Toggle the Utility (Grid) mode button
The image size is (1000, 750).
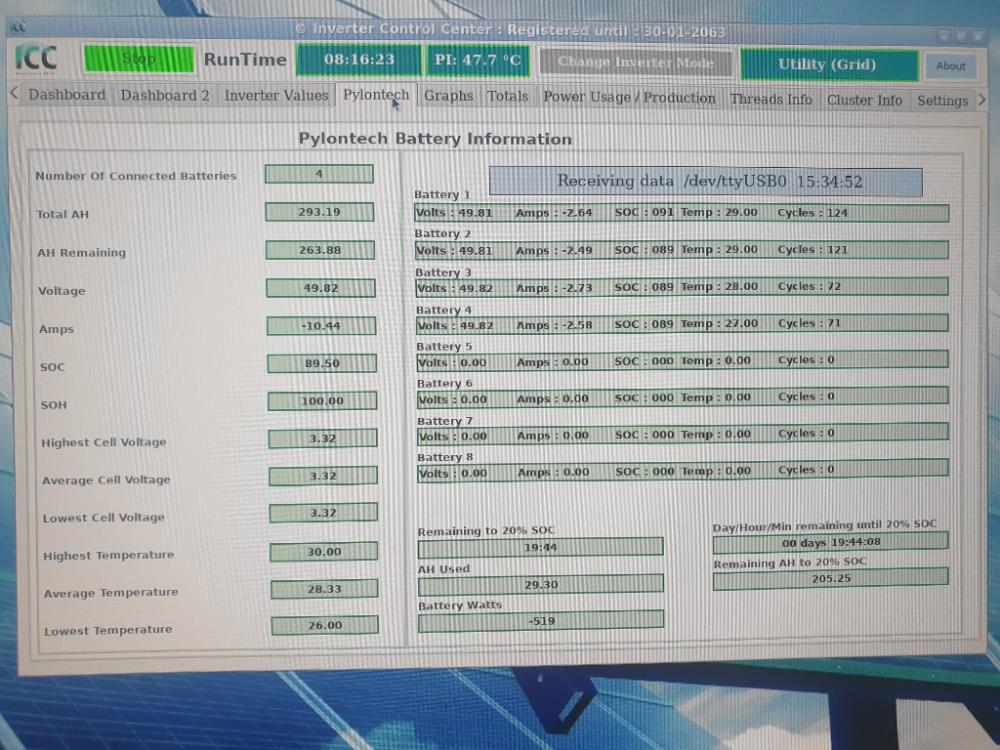pos(830,64)
